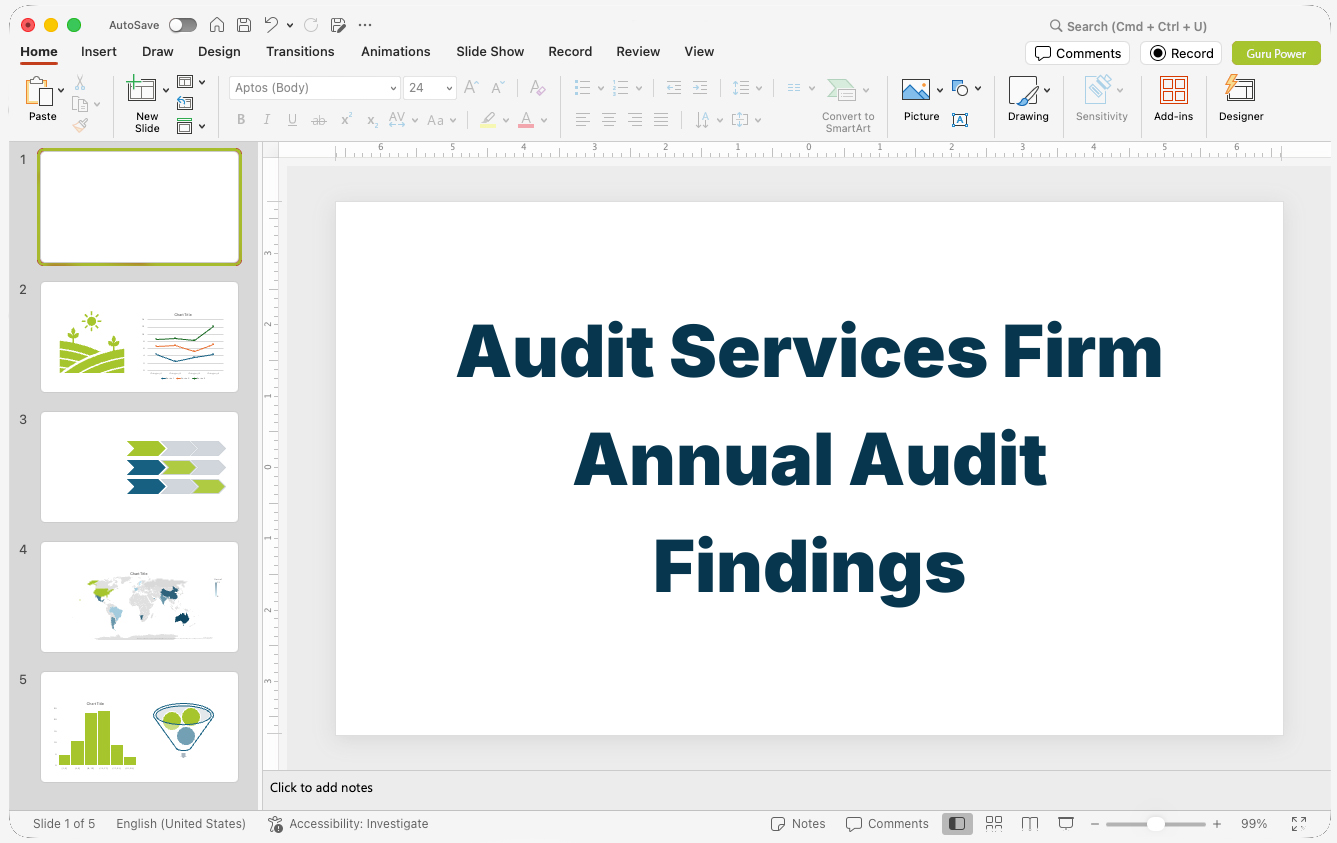Click the Cut scissors icon

point(80,83)
